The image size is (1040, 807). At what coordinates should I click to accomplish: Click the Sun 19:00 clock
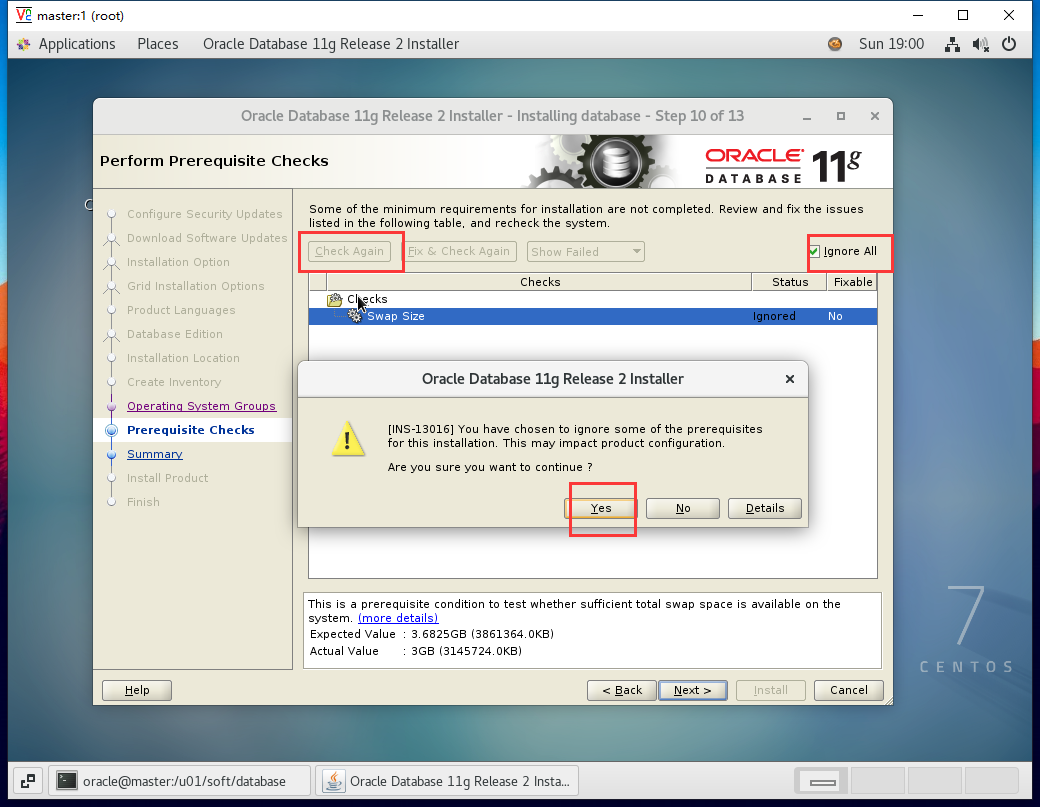(891, 44)
